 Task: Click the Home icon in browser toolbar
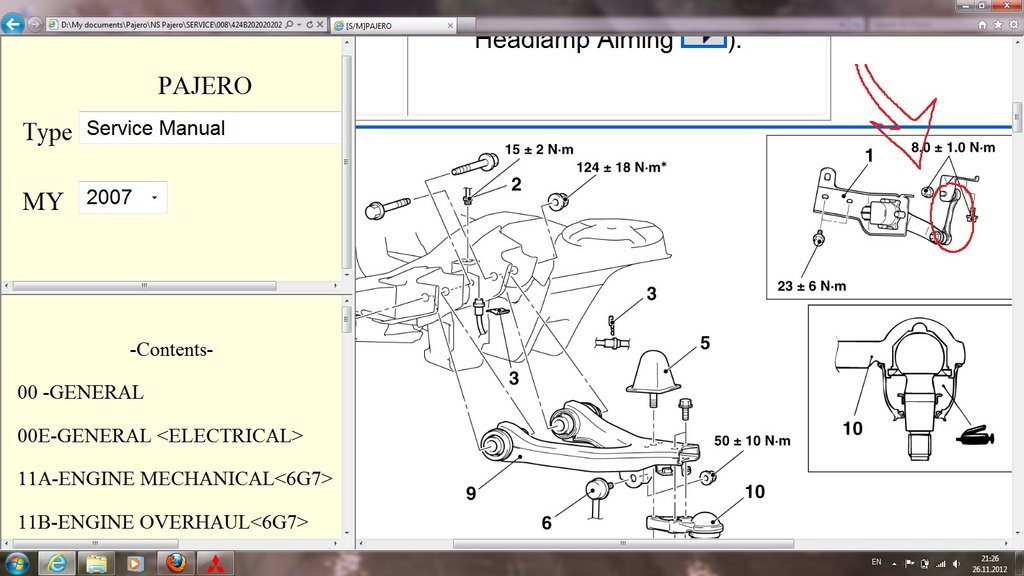pos(982,25)
